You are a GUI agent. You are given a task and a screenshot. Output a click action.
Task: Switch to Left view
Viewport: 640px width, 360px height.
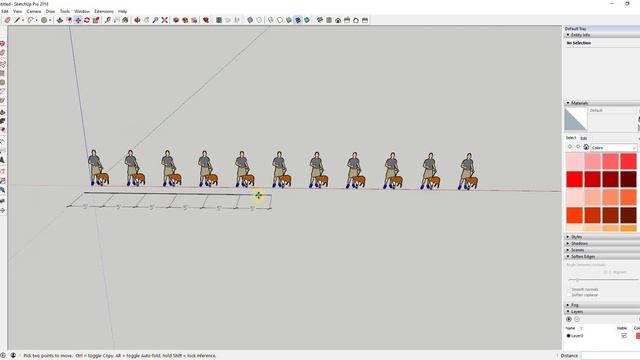point(365,20)
